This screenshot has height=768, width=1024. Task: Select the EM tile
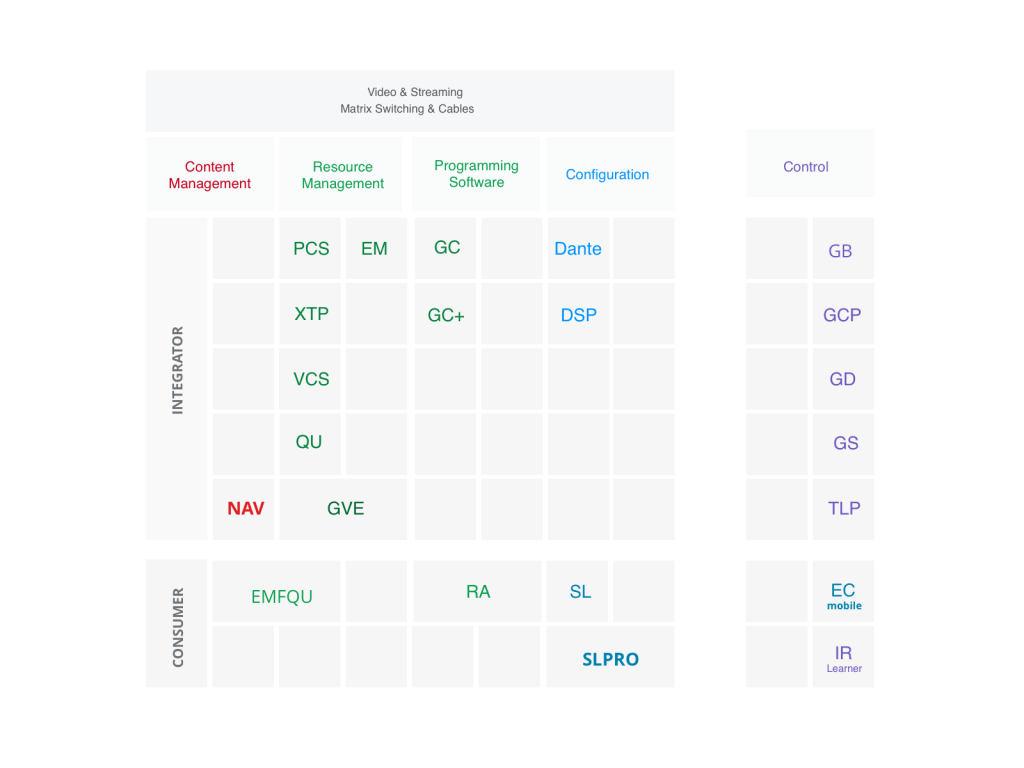pos(375,249)
